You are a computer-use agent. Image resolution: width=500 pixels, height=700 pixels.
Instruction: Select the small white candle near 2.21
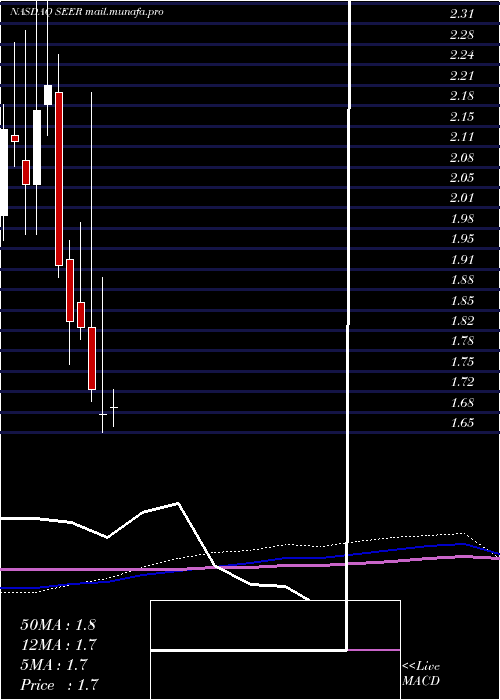(48, 95)
